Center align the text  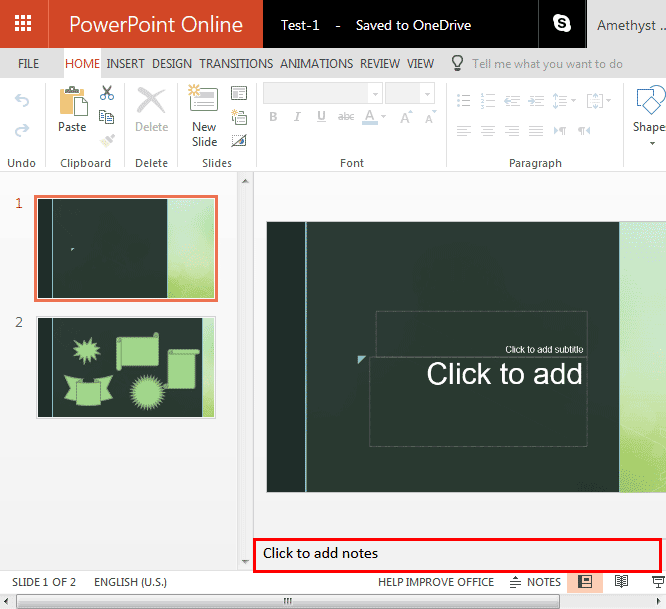[488, 131]
